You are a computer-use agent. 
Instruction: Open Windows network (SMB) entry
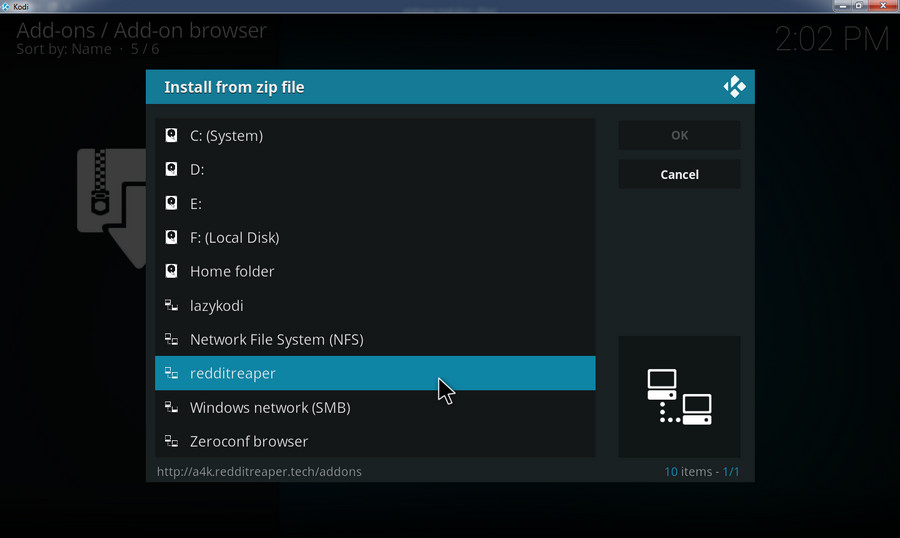[270, 408]
